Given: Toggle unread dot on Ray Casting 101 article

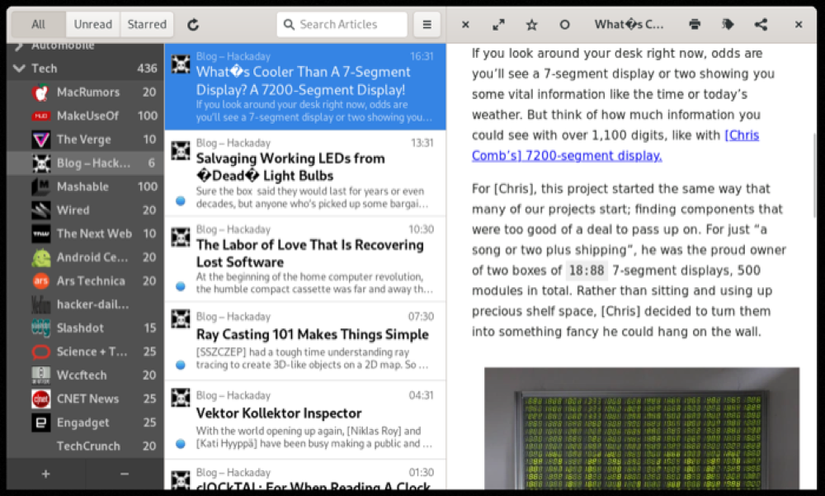Looking at the screenshot, I should [180, 365].
